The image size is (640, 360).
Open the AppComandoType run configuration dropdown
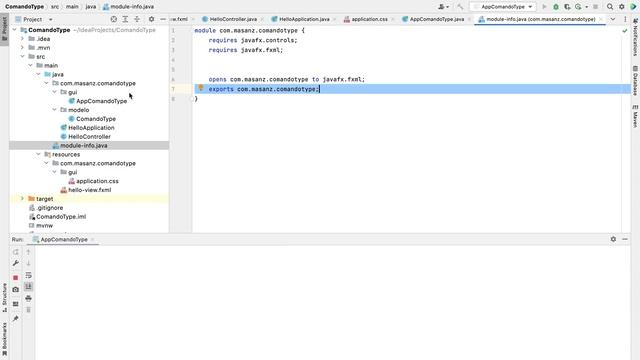[503, 7]
